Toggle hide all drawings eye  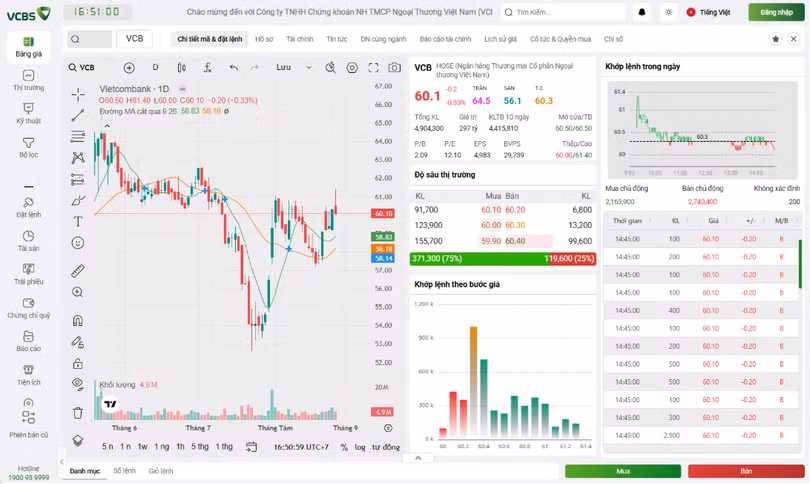coord(78,384)
